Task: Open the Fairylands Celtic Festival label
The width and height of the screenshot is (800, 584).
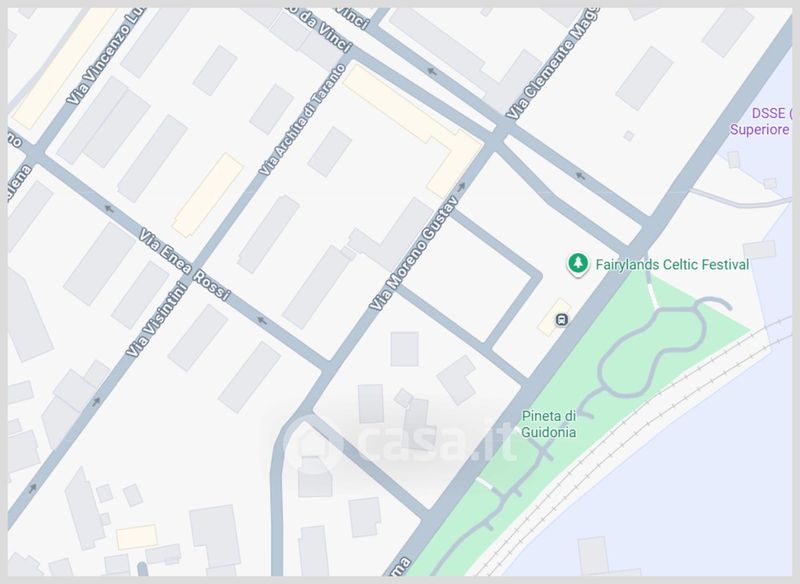Action: tap(672, 265)
